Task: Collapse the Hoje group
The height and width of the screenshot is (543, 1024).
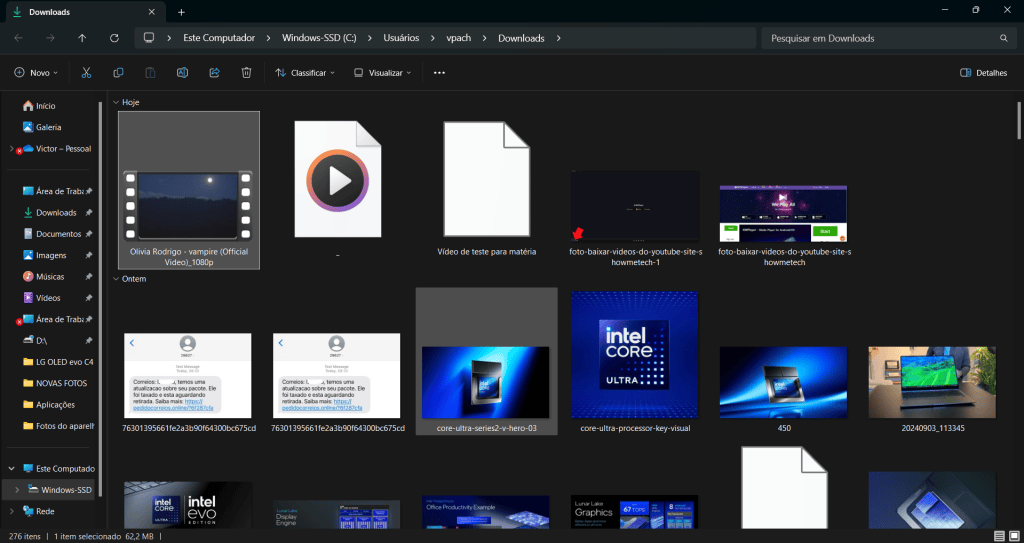Action: [116, 103]
